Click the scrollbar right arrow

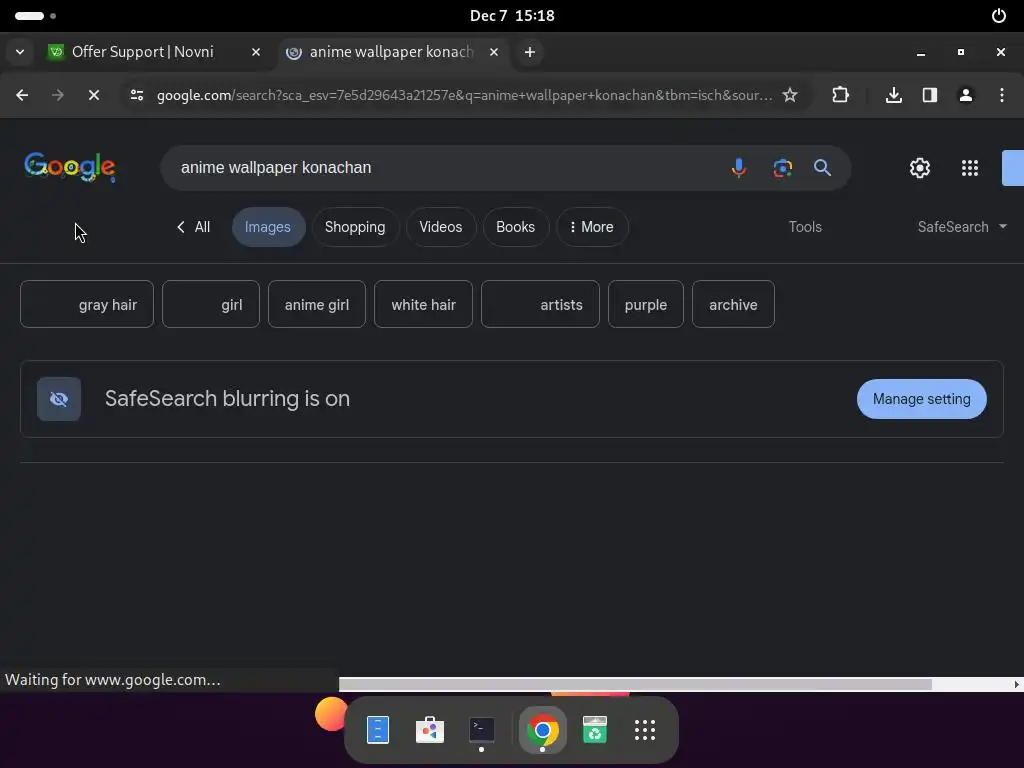point(1016,684)
